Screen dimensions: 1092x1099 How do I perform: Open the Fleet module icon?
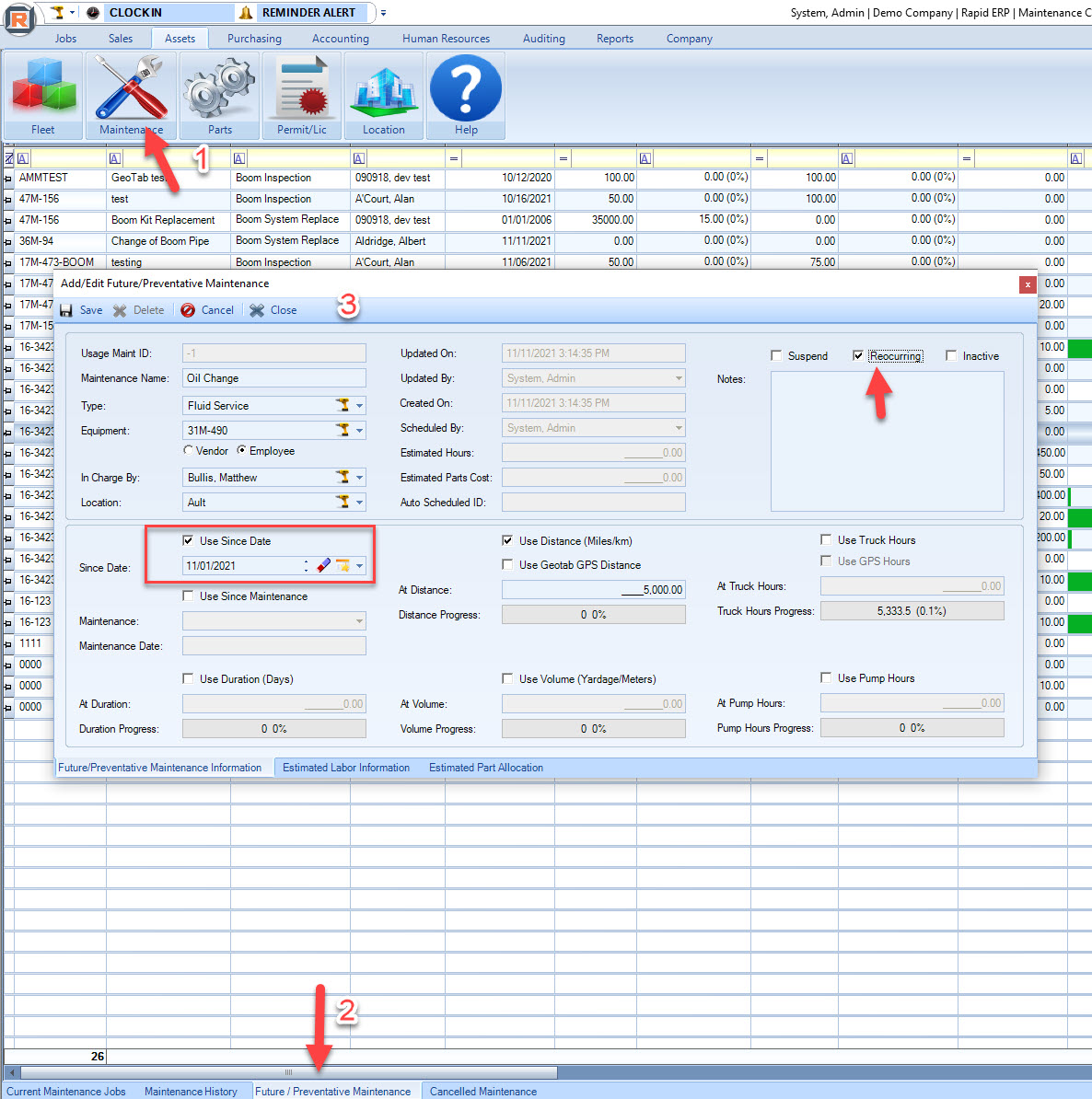click(x=43, y=96)
